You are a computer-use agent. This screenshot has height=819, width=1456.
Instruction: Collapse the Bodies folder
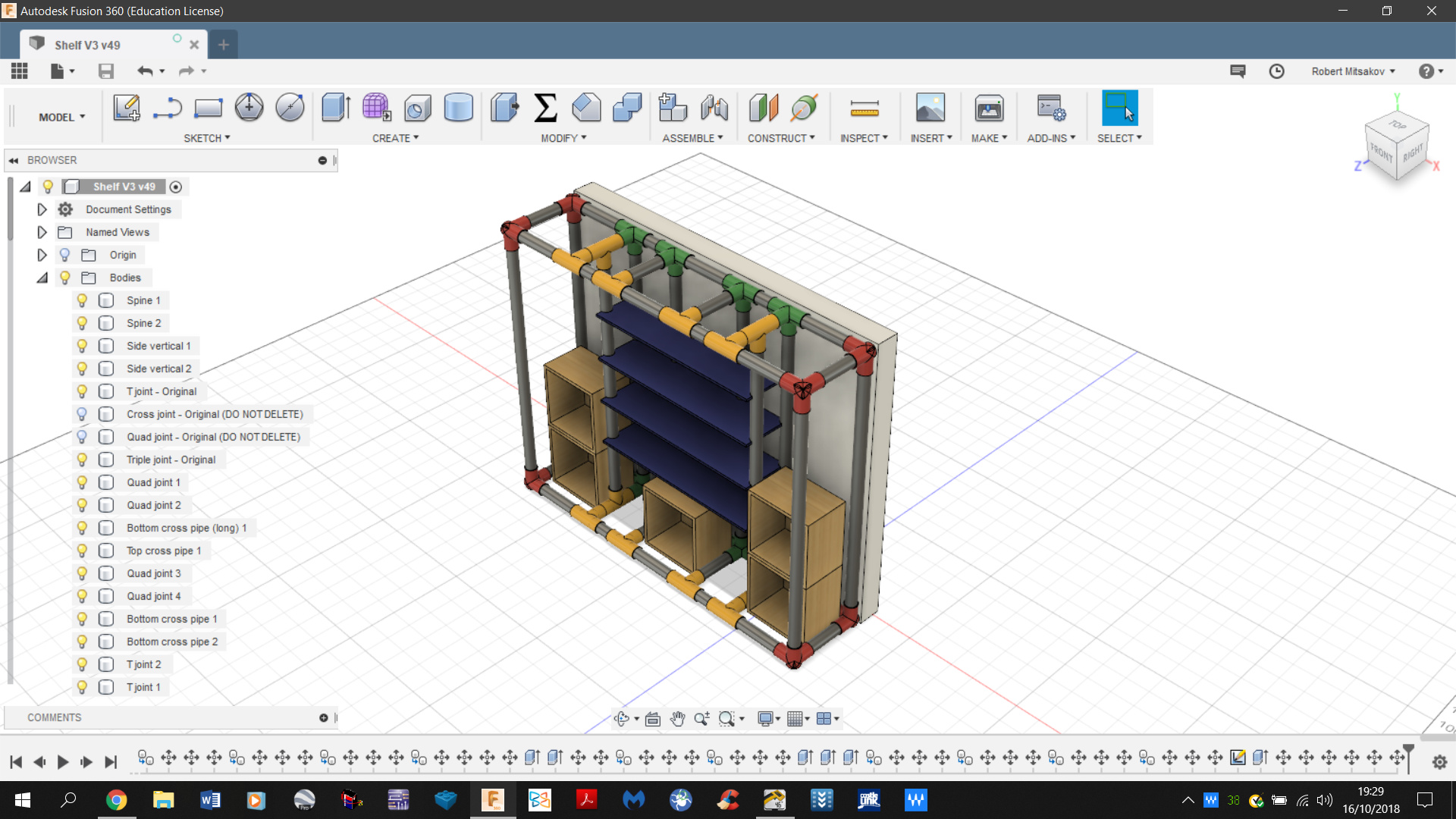click(x=42, y=278)
